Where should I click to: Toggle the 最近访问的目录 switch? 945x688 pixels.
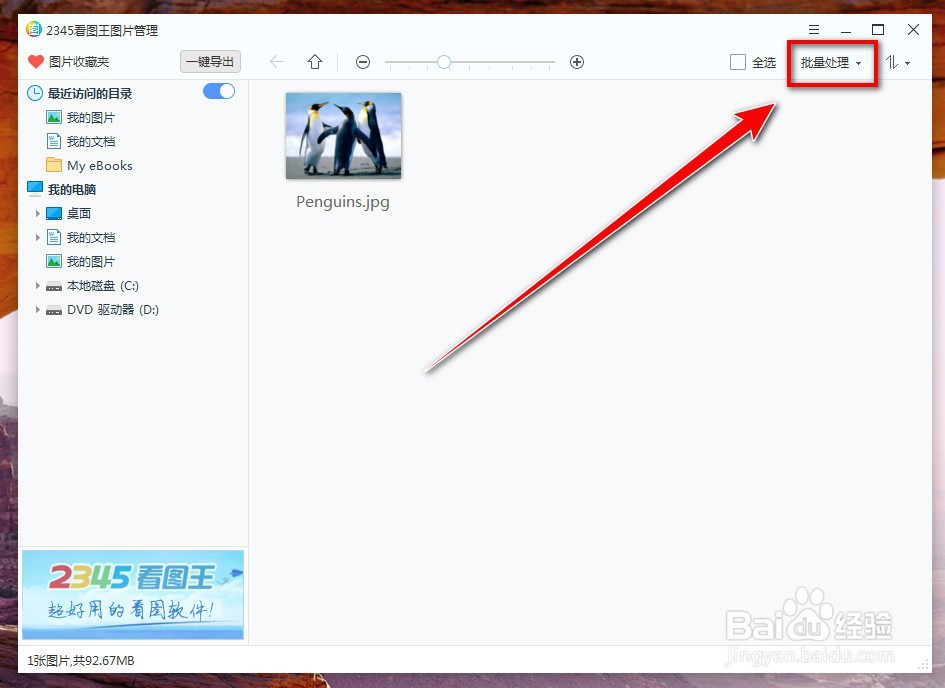219,91
